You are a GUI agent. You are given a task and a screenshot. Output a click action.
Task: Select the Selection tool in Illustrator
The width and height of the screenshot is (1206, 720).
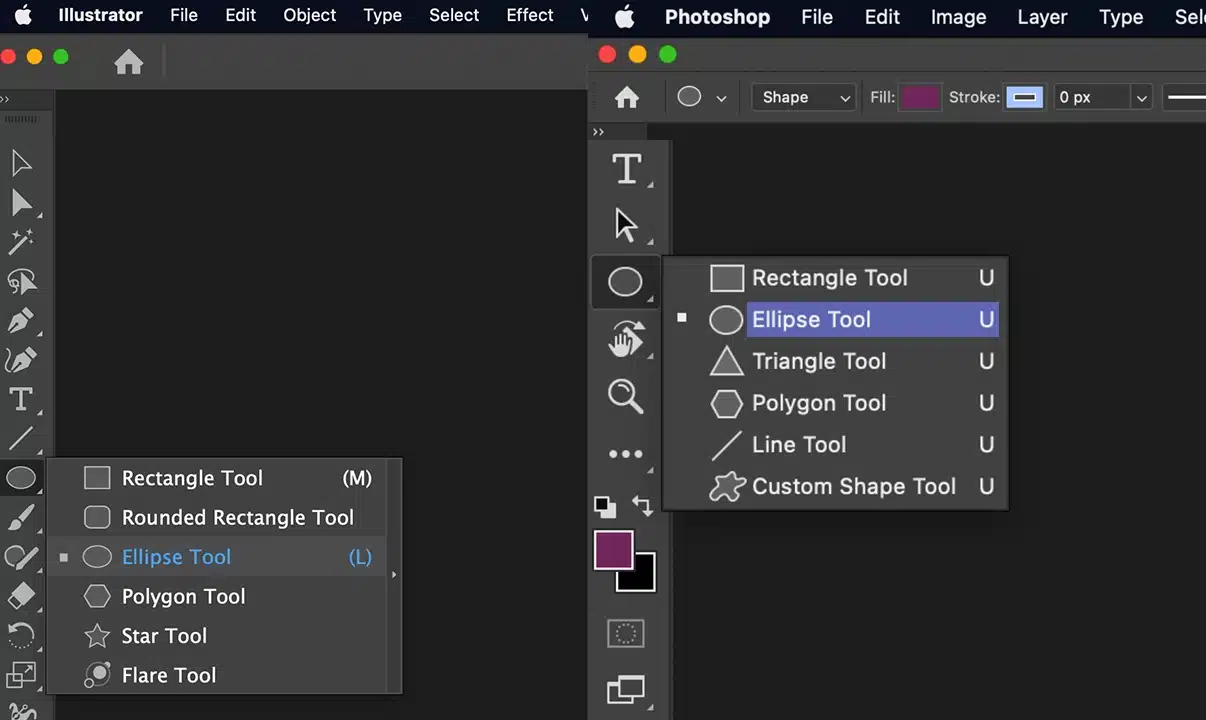22,163
